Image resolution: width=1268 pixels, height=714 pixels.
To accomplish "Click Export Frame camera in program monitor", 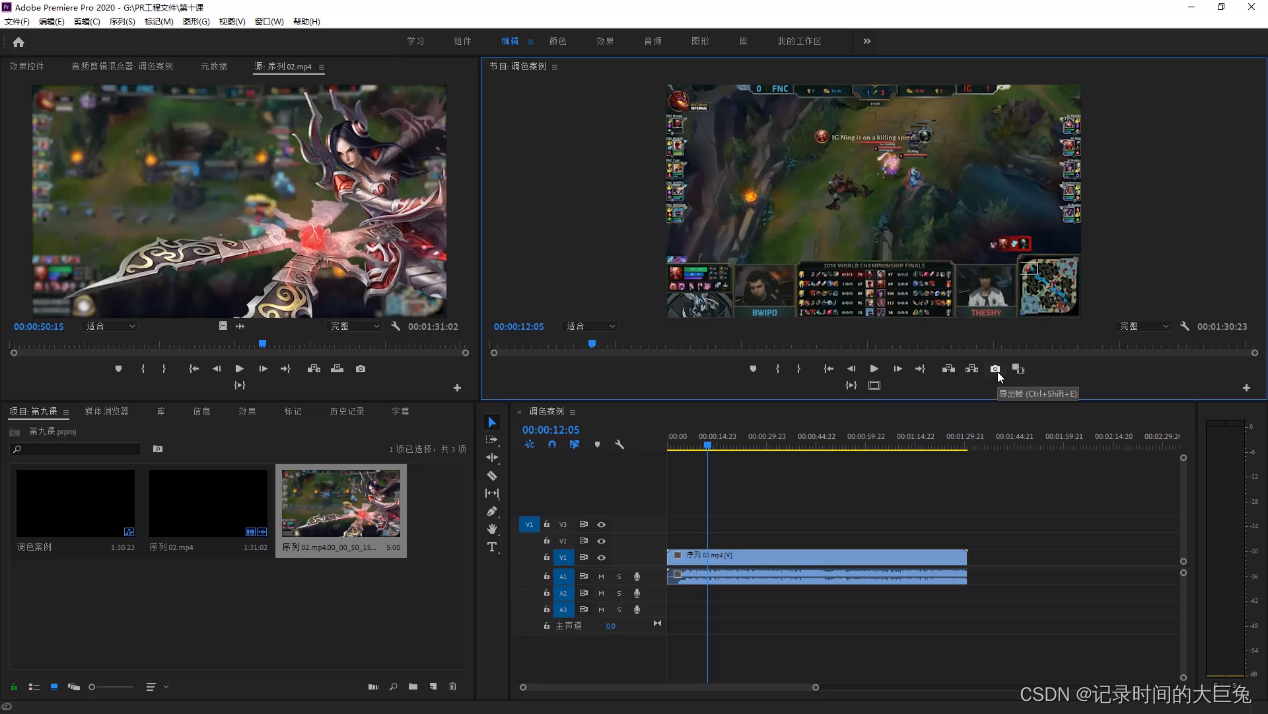I will 995,369.
